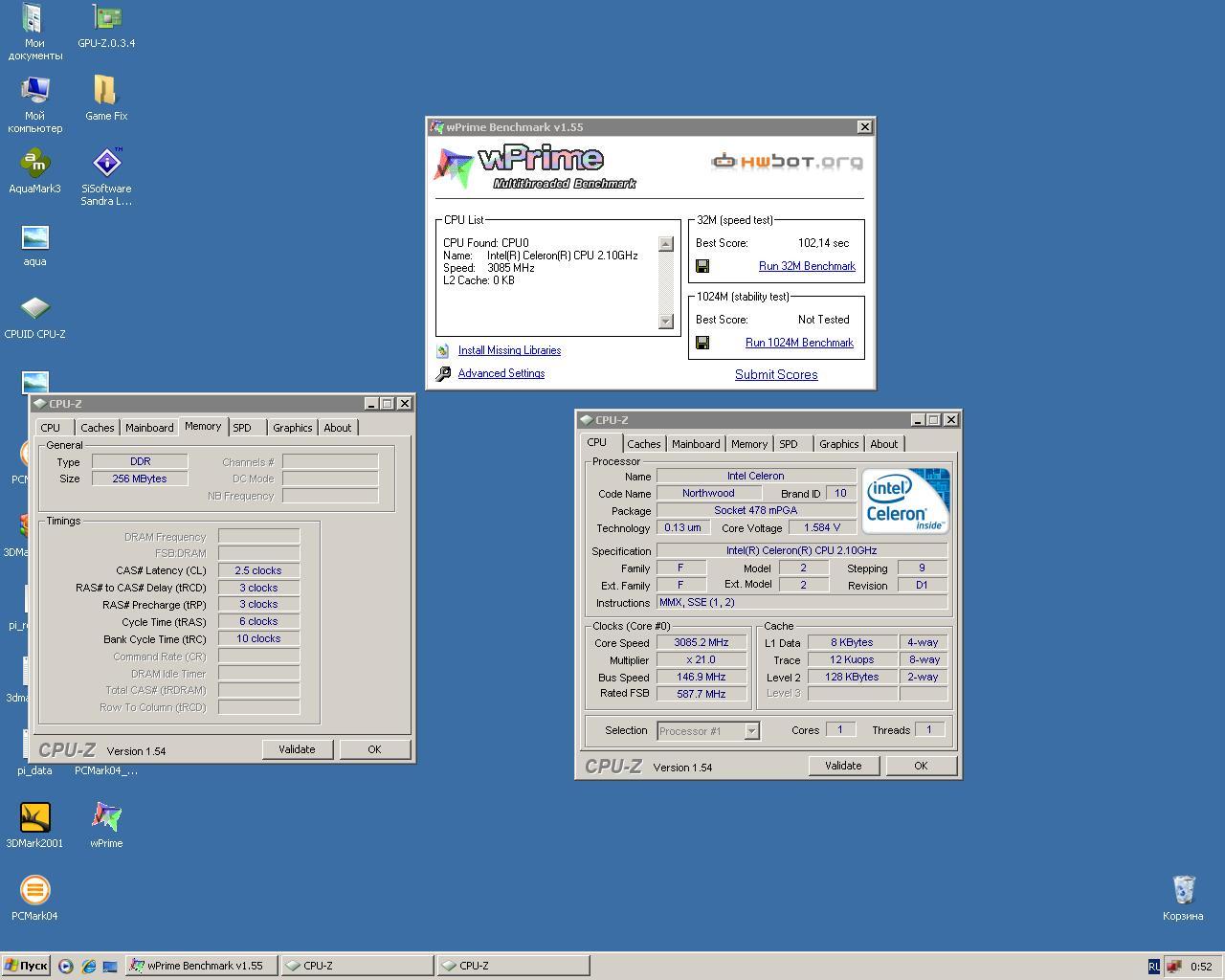Click the hwbot.org logo in wPrime
1225x980 pixels.
pyautogui.click(x=788, y=161)
